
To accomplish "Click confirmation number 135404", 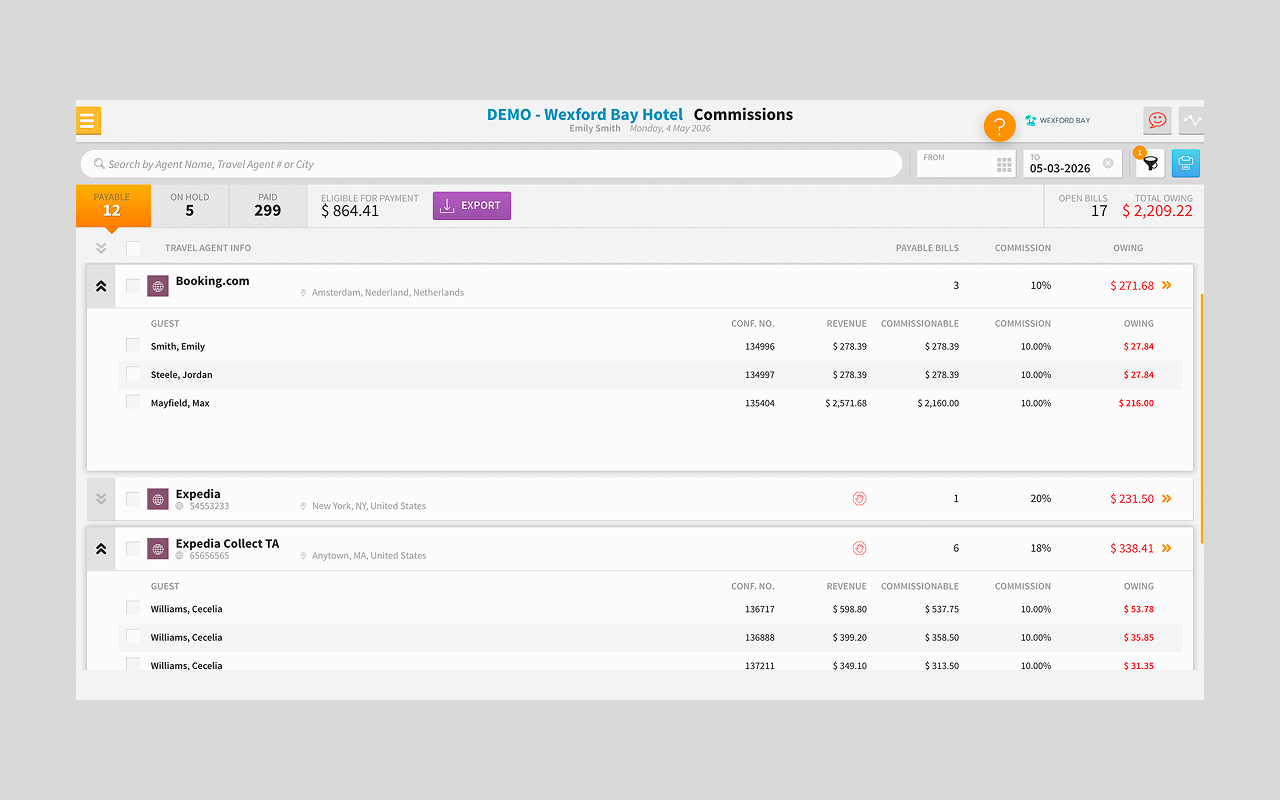I will 760,404.
